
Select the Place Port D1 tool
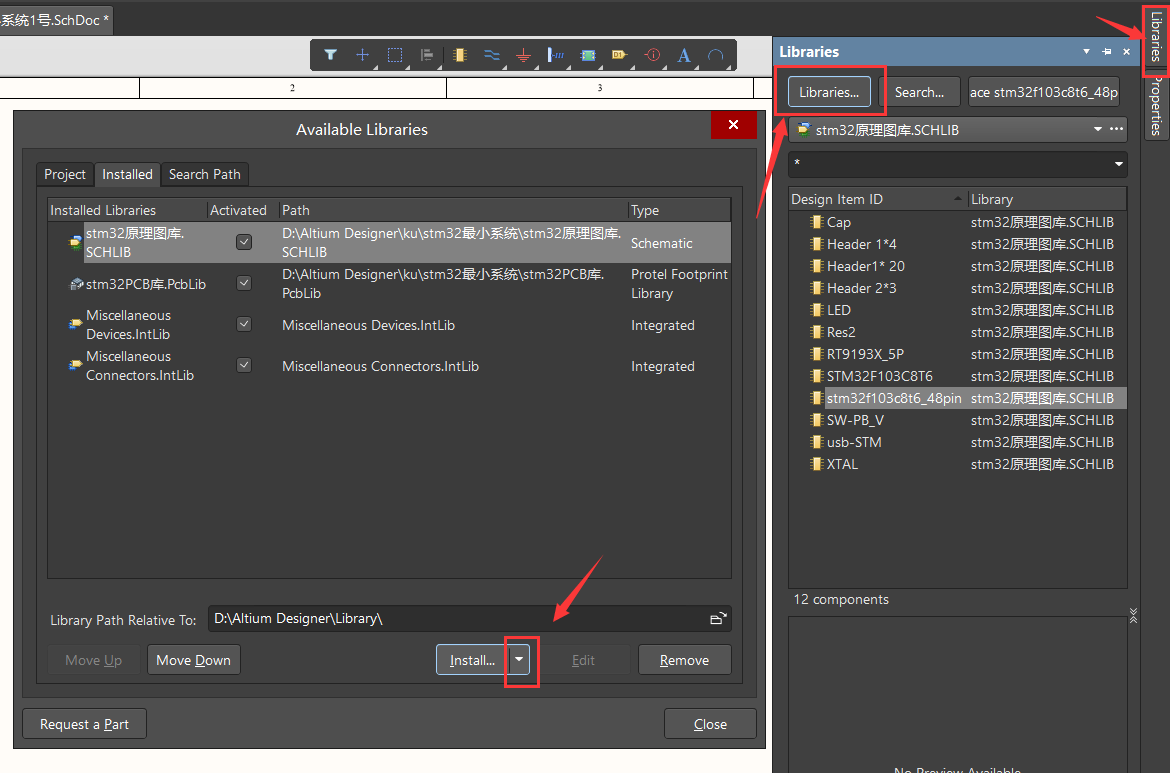pos(619,54)
